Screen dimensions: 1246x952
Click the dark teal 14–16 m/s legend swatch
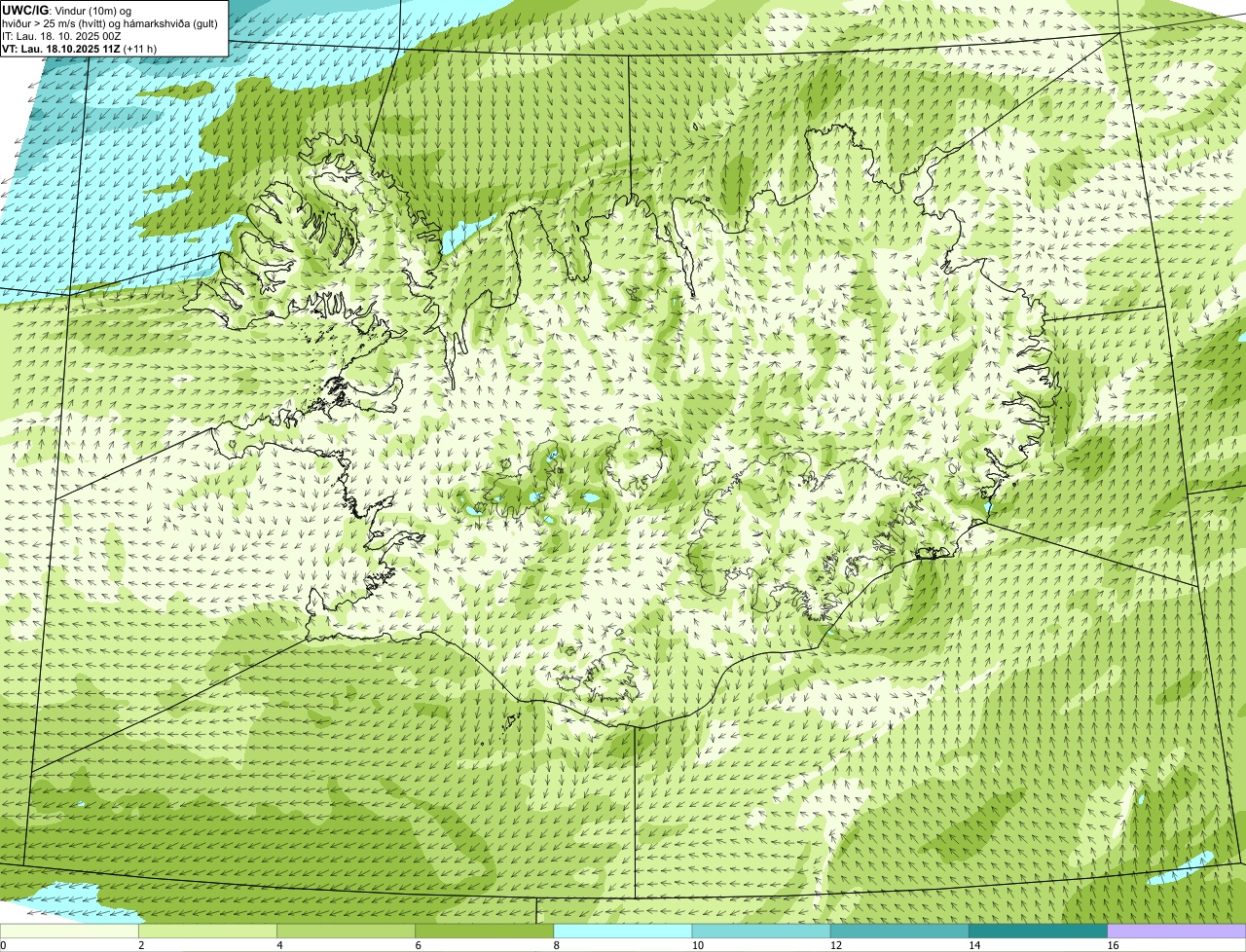(x=1039, y=932)
